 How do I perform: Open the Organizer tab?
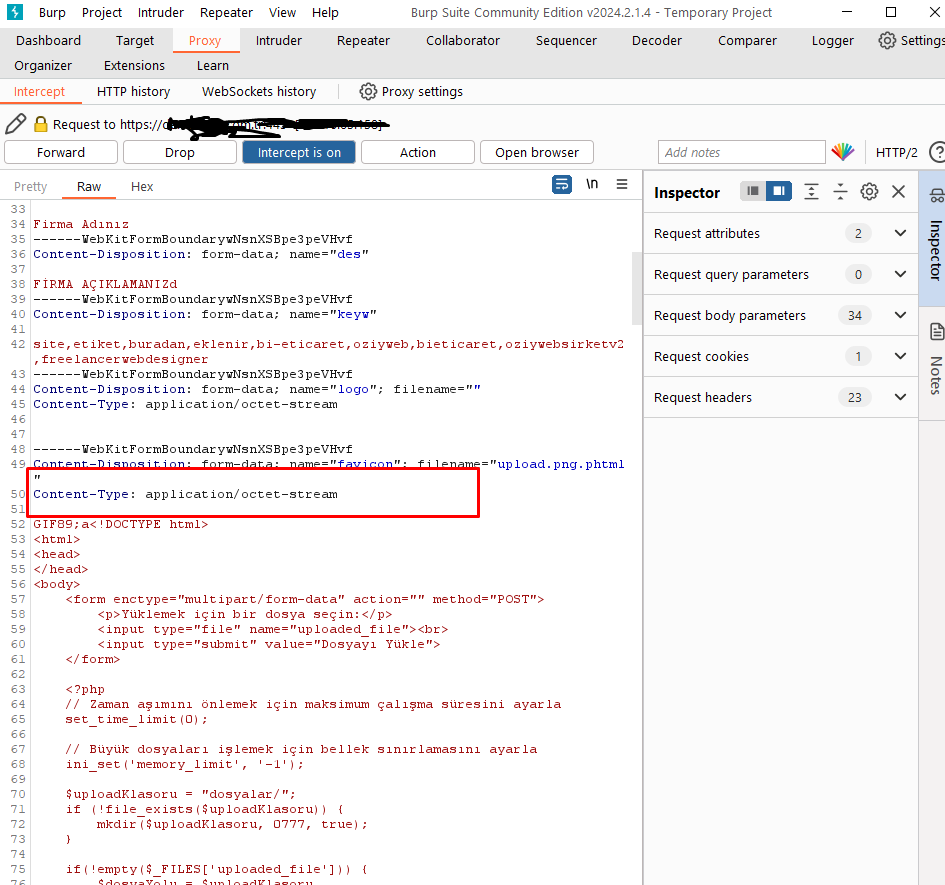coord(43,65)
